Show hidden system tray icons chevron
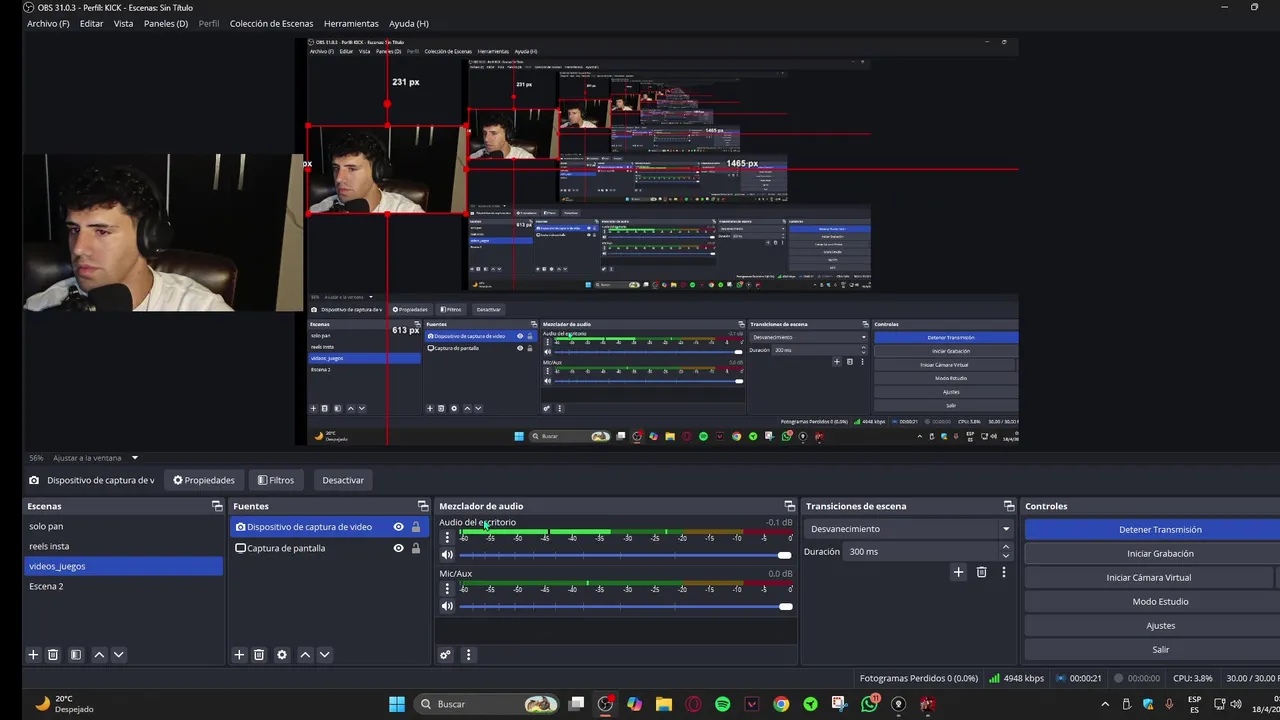 (1105, 704)
